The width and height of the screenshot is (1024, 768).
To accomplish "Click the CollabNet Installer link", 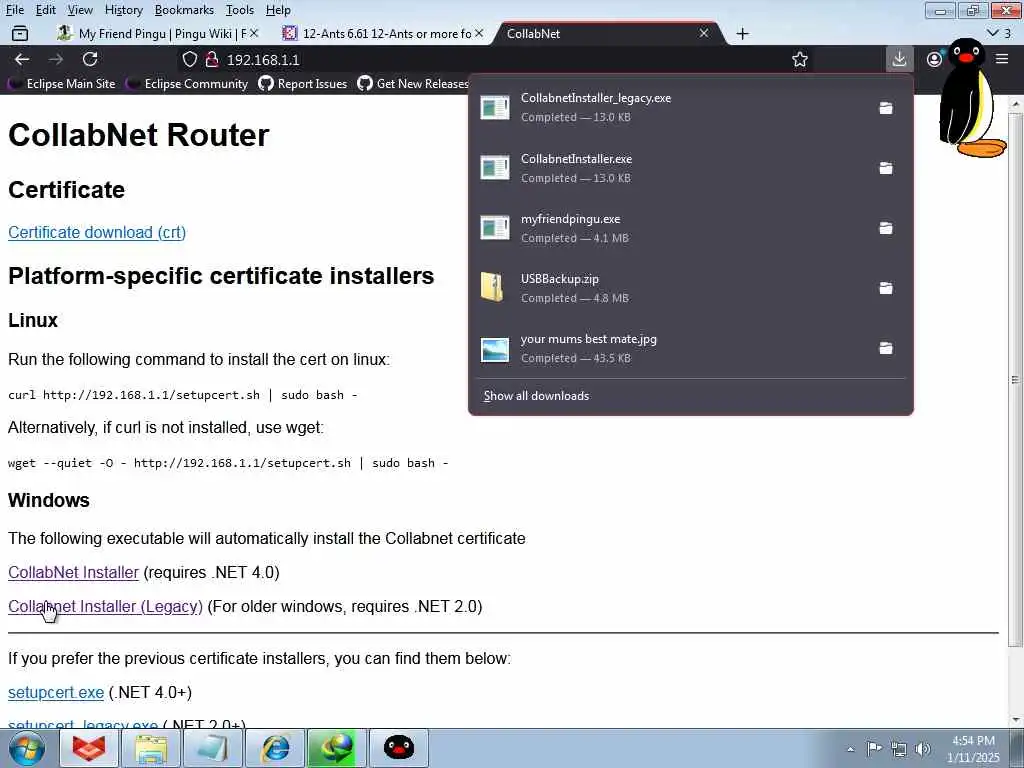I will [x=73, y=572].
